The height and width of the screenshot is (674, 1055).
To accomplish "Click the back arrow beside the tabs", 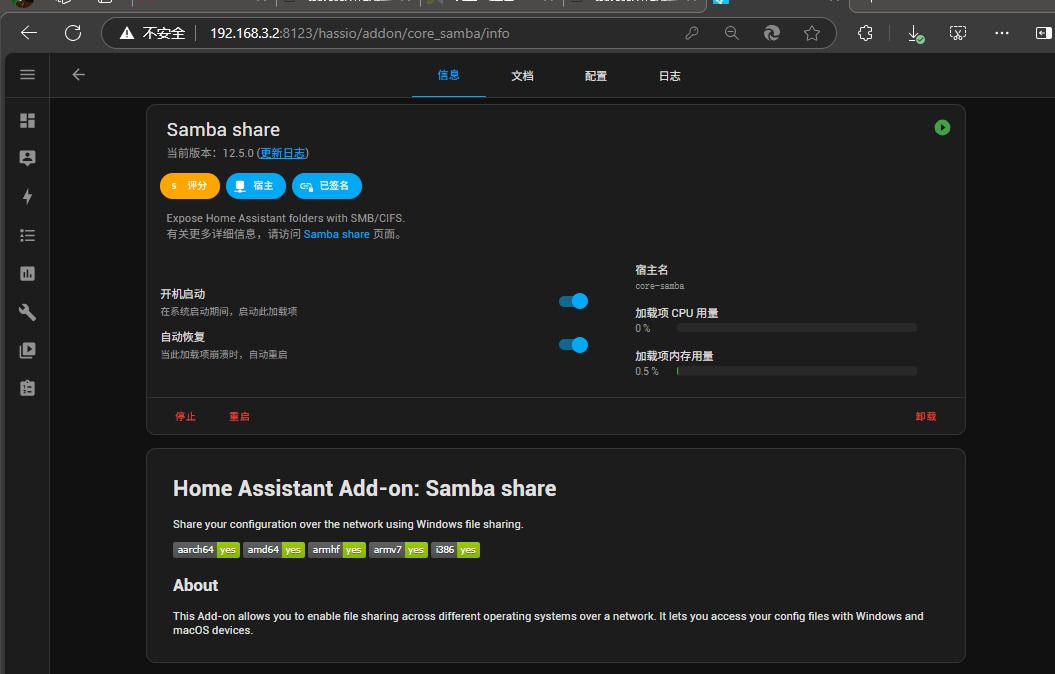I will point(78,75).
